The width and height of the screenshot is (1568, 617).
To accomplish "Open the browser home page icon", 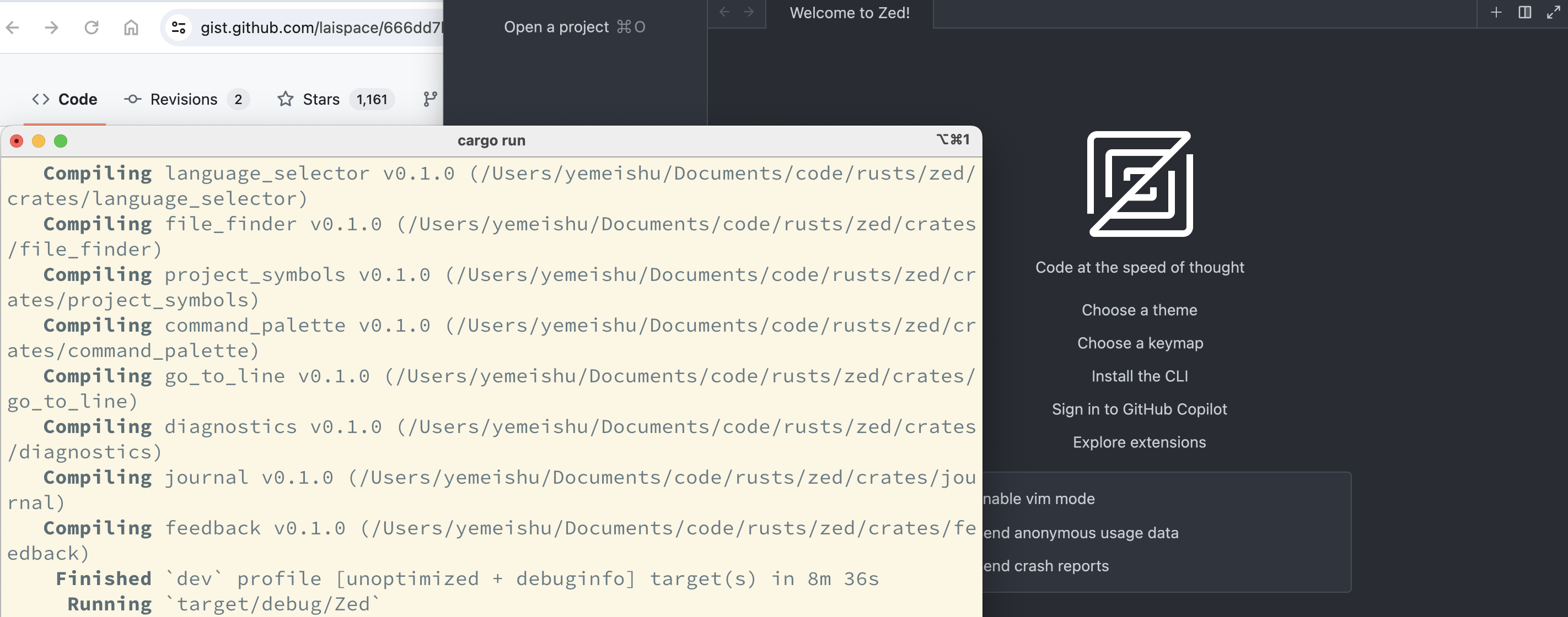I will 131,28.
